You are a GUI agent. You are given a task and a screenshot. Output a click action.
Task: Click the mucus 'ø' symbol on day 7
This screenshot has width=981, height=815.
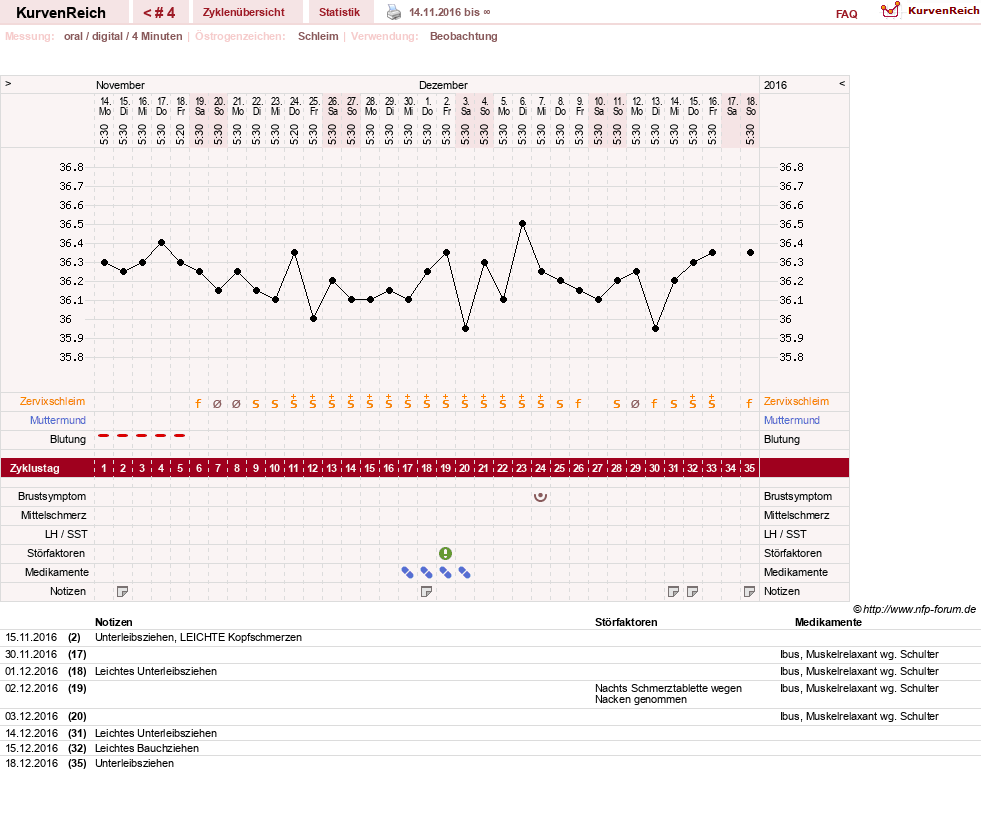coord(217,404)
